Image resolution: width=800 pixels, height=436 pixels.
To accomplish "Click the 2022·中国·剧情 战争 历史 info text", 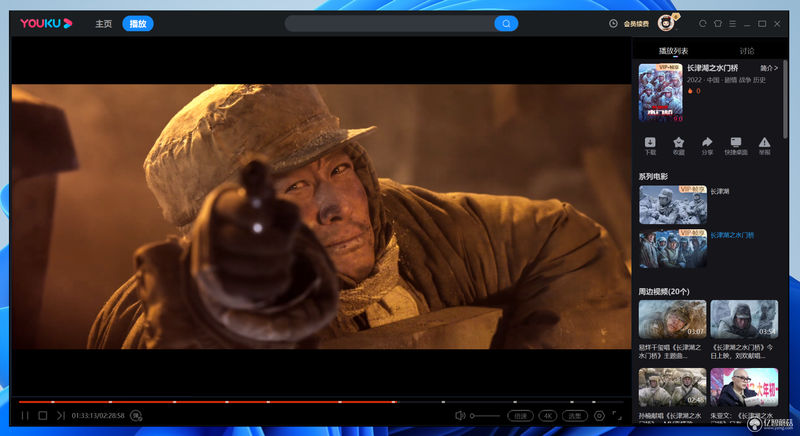I will click(x=726, y=80).
